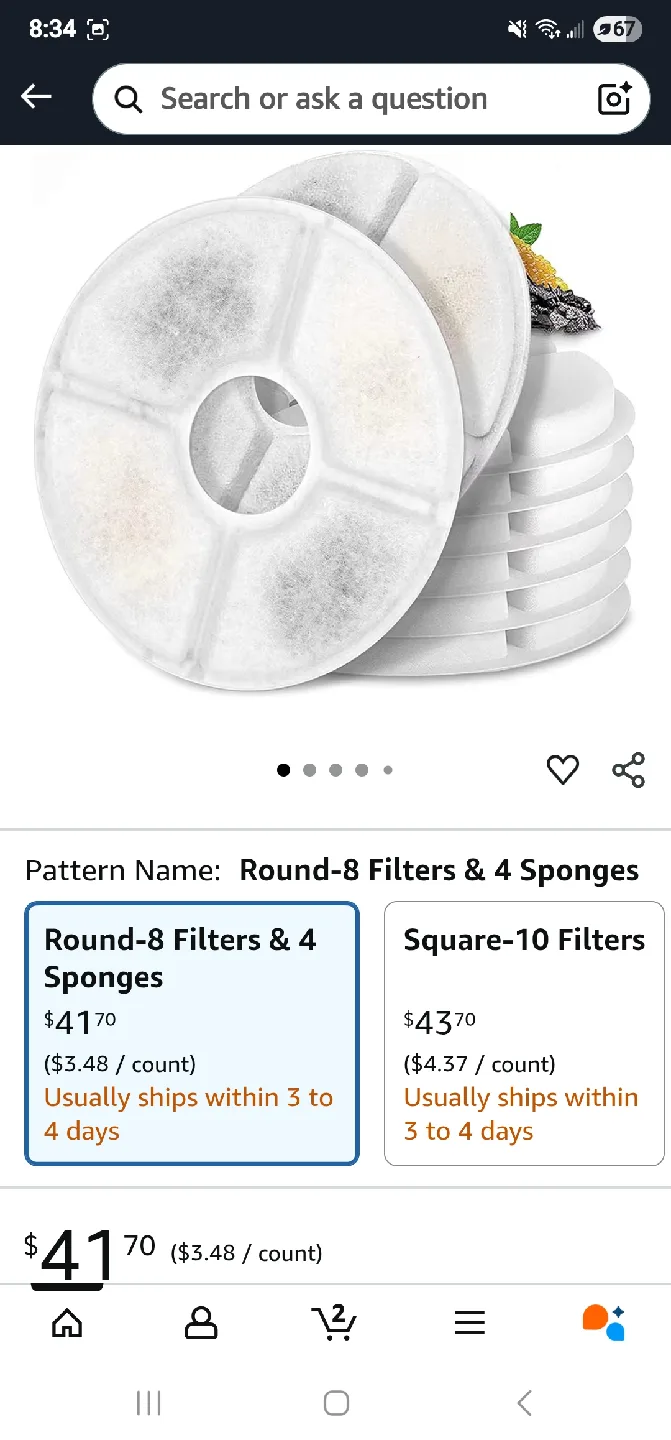
Task: Open the hamburger menu in bottom navigation
Action: point(469,1322)
